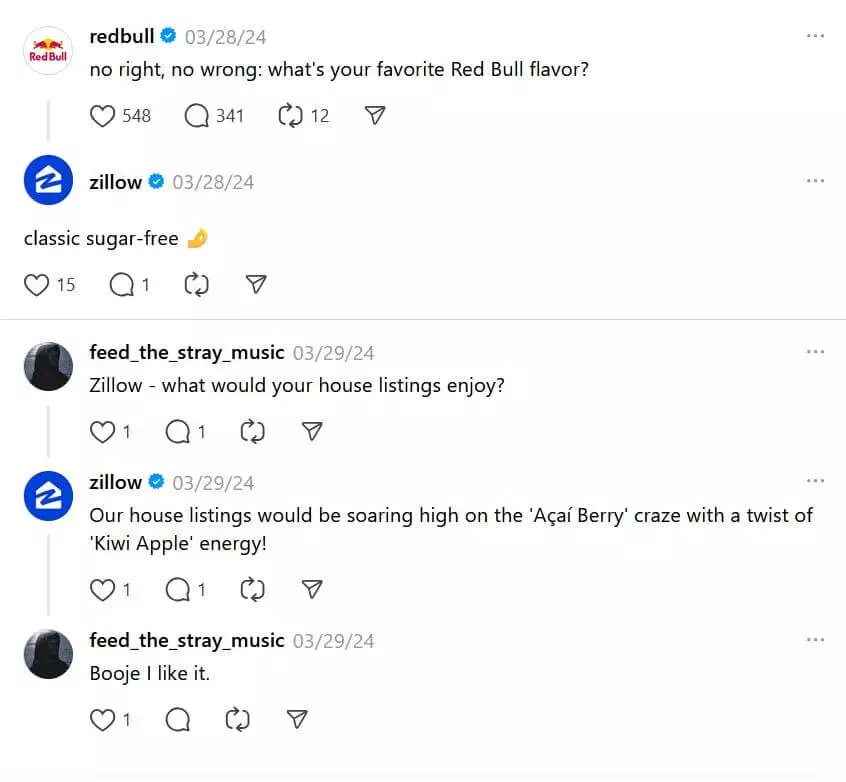The width and height of the screenshot is (846, 782).
Task: Open more options on redbull's post
Action: point(815,35)
